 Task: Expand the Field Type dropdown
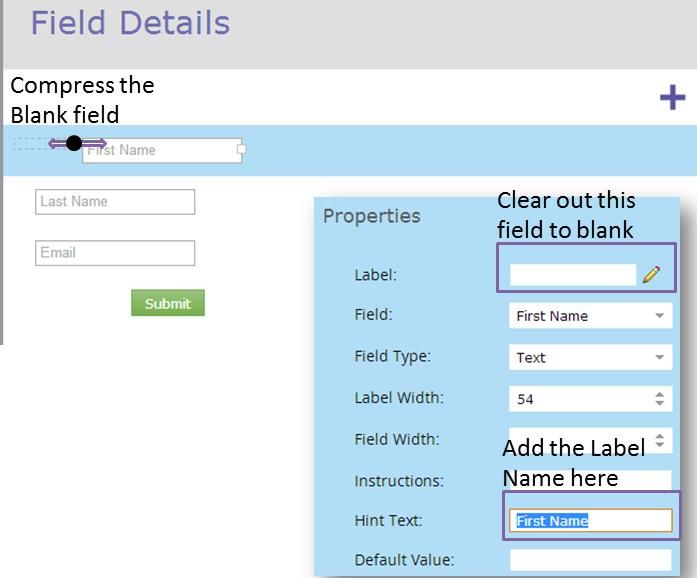pos(590,357)
